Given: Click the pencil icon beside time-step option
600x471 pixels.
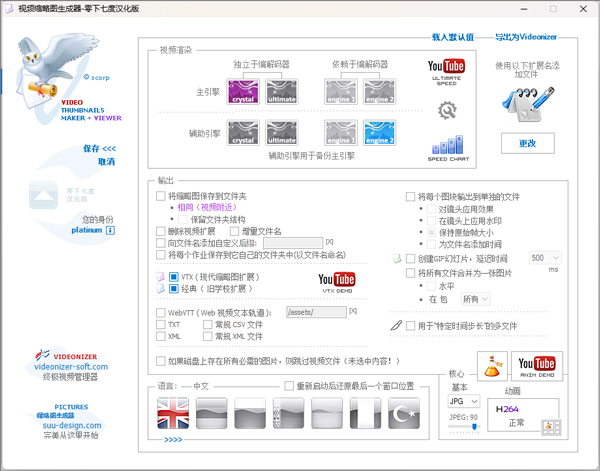Looking at the screenshot, I should click(396, 326).
